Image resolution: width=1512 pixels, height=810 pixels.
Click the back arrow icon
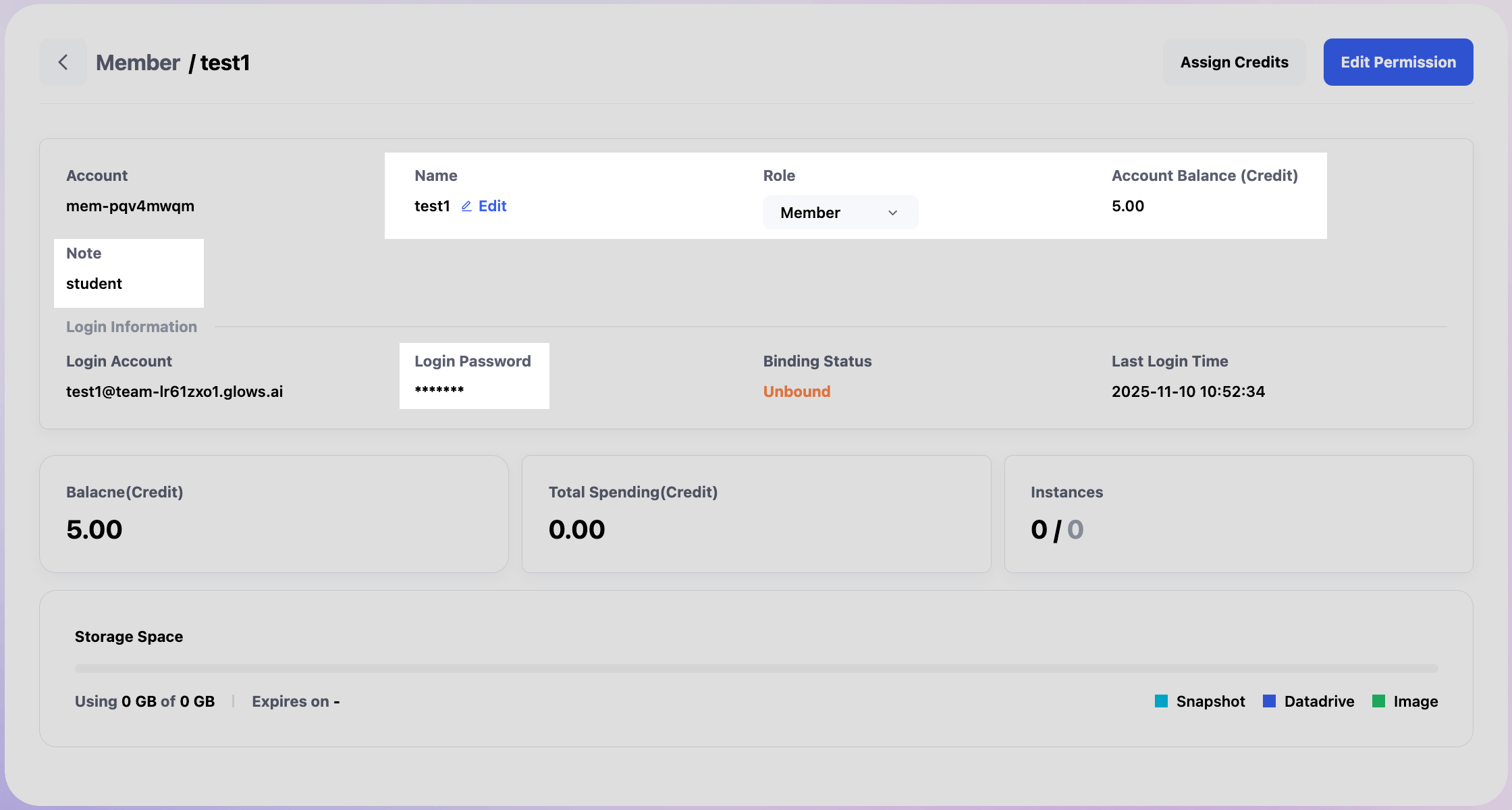click(x=63, y=62)
